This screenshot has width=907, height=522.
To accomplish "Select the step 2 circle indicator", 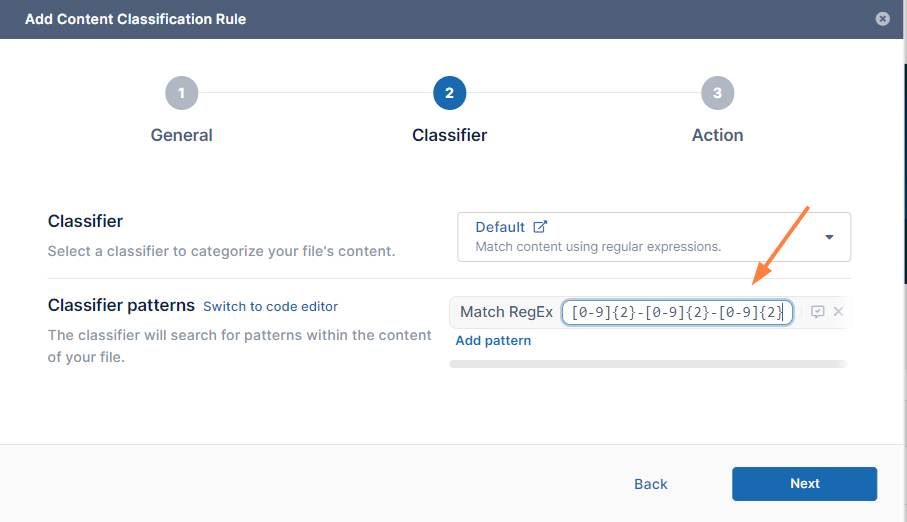I will point(449,93).
